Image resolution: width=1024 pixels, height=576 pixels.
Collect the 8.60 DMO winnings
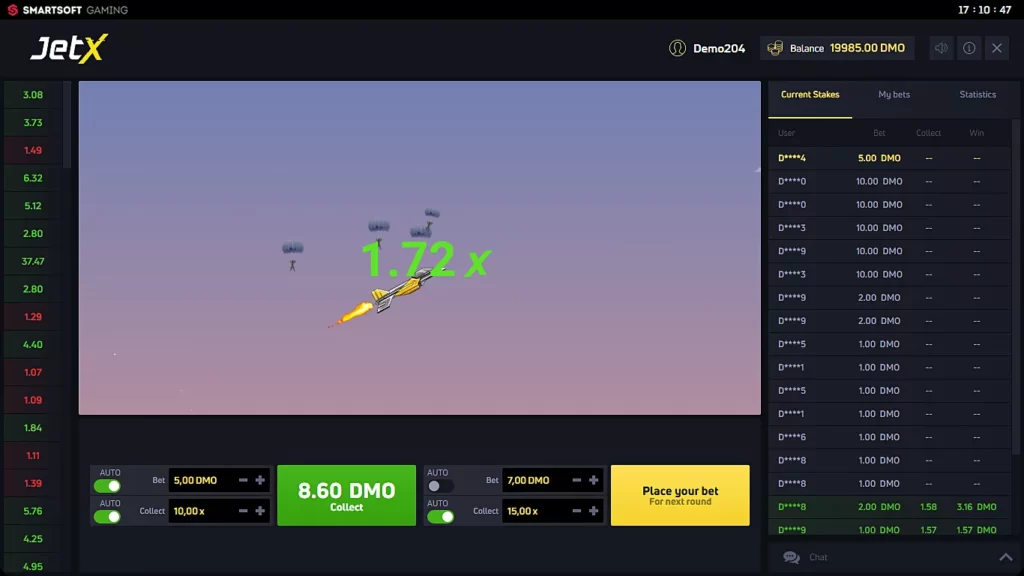pos(346,495)
